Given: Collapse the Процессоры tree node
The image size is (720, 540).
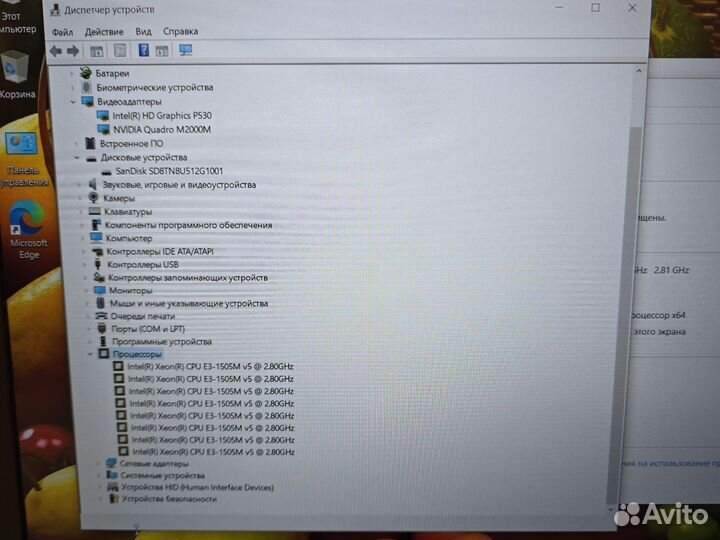Looking at the screenshot, I should point(90,354).
